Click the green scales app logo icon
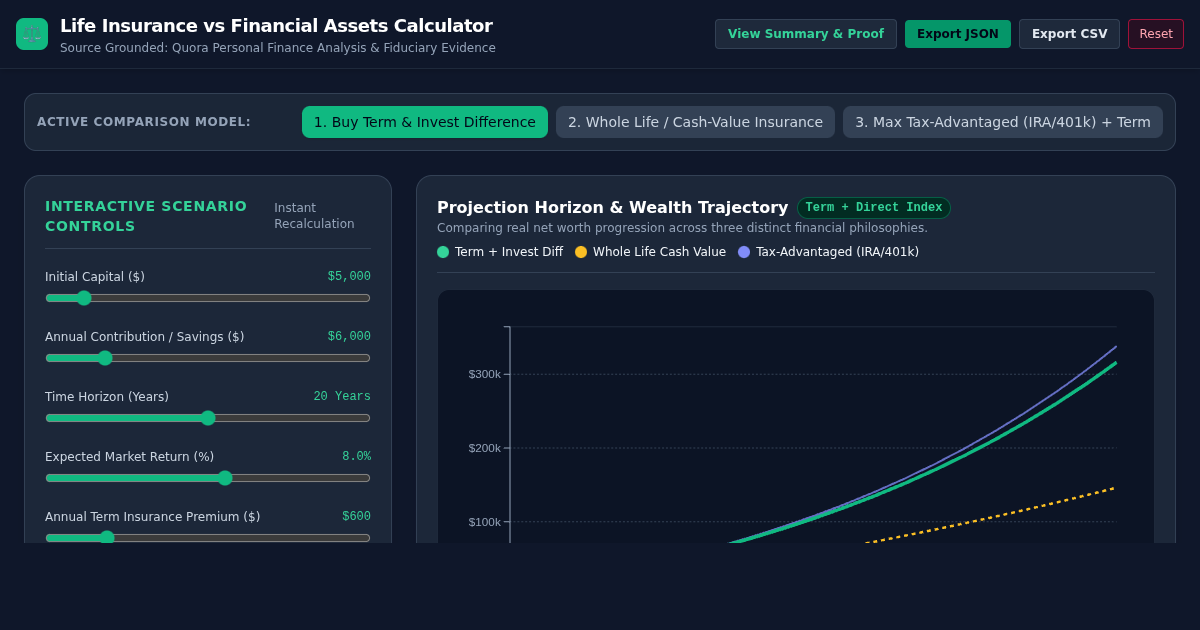 [32, 34]
